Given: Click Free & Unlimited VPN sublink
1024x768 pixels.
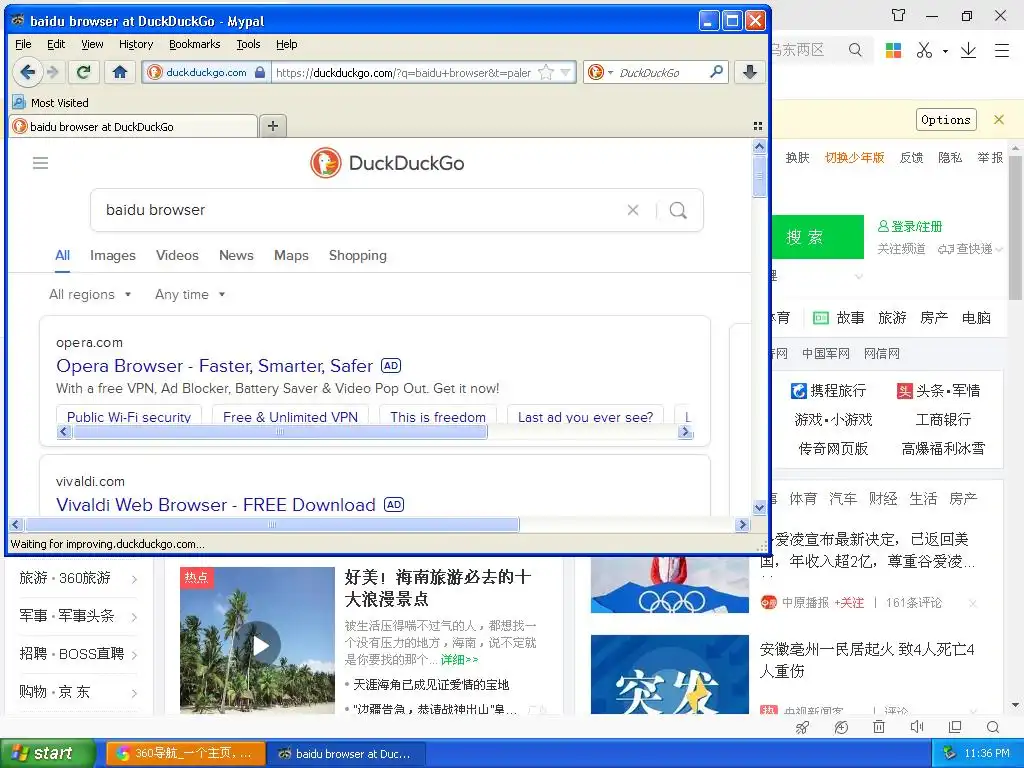Looking at the screenshot, I should click(x=290, y=417).
